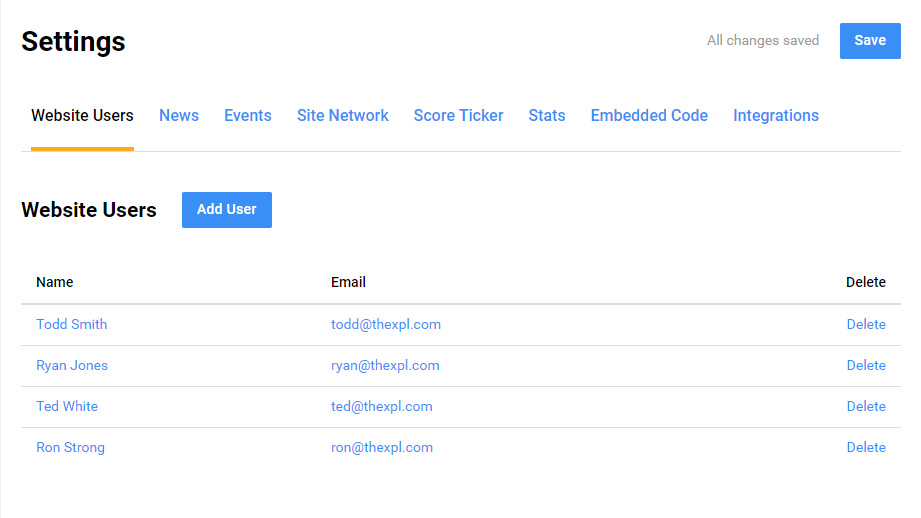Open the Integrations tab

(776, 116)
